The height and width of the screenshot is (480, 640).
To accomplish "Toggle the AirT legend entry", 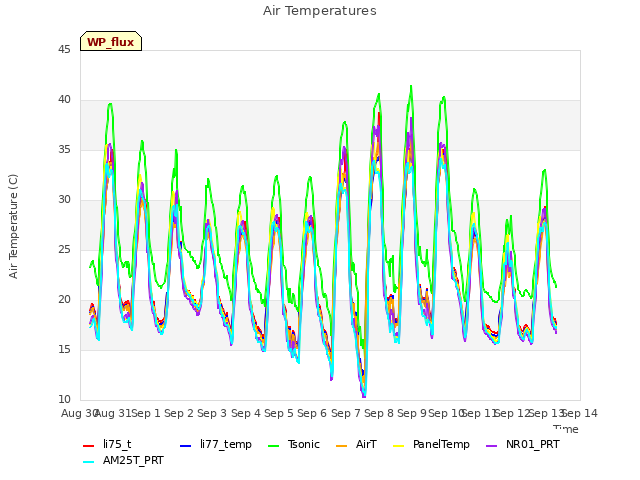I will [x=356, y=444].
